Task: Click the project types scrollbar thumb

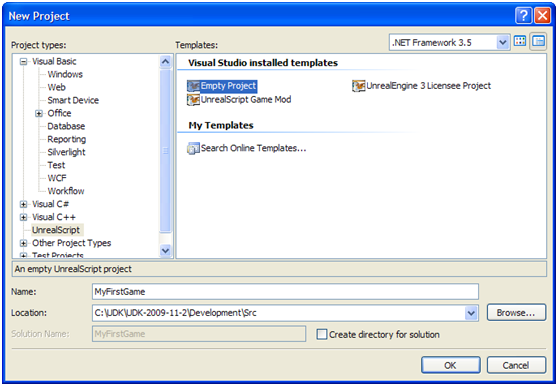Action: tap(165, 151)
